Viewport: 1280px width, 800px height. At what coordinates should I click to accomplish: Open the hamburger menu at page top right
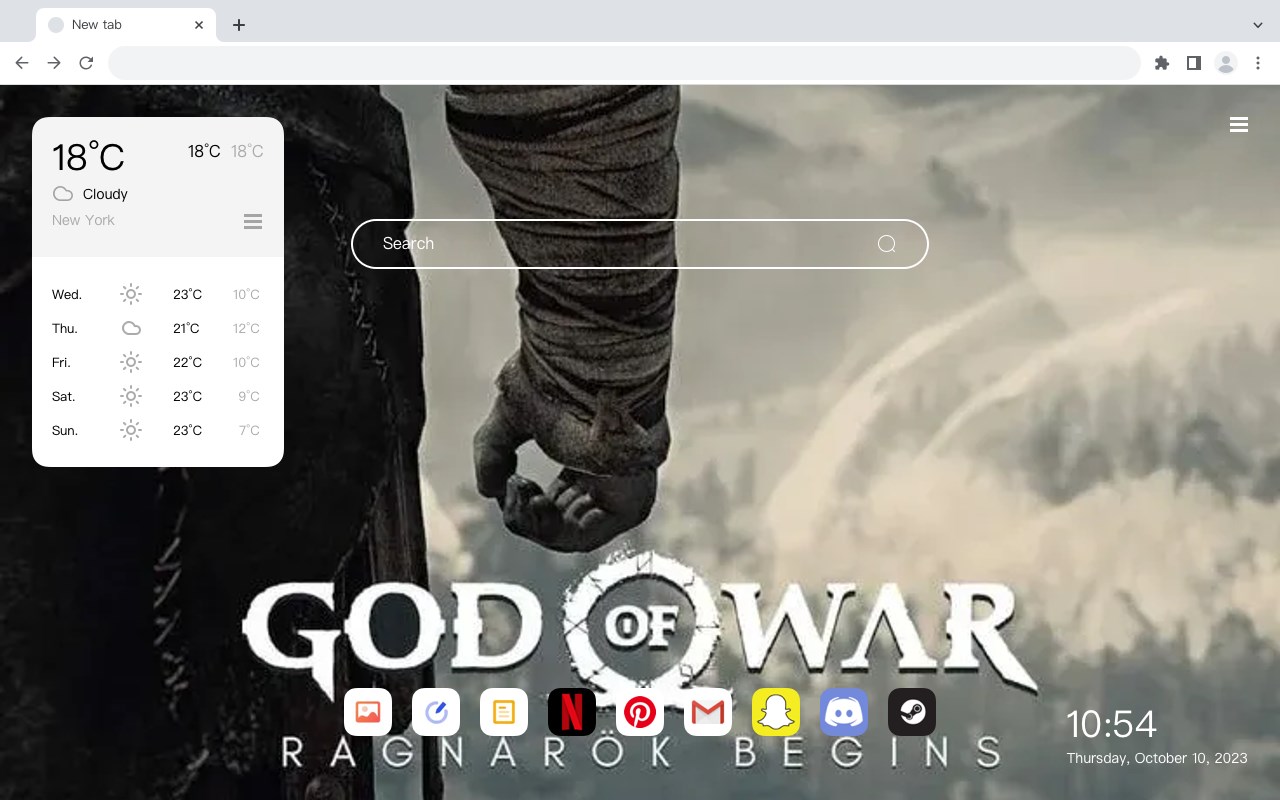pyautogui.click(x=1239, y=125)
